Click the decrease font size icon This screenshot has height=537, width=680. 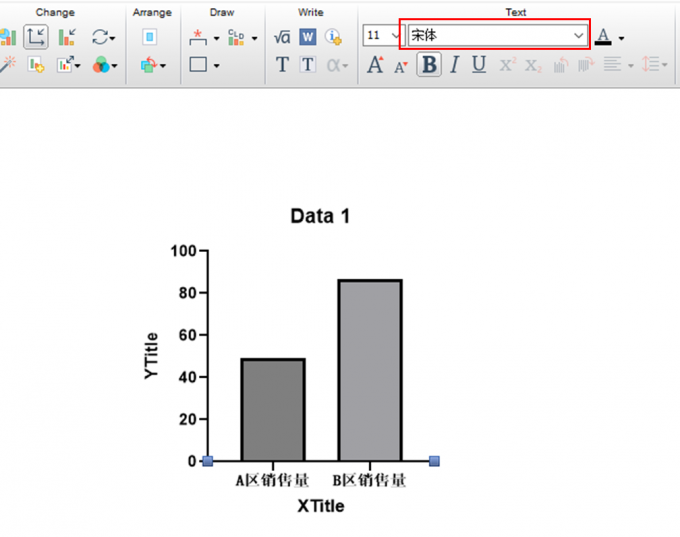click(400, 66)
